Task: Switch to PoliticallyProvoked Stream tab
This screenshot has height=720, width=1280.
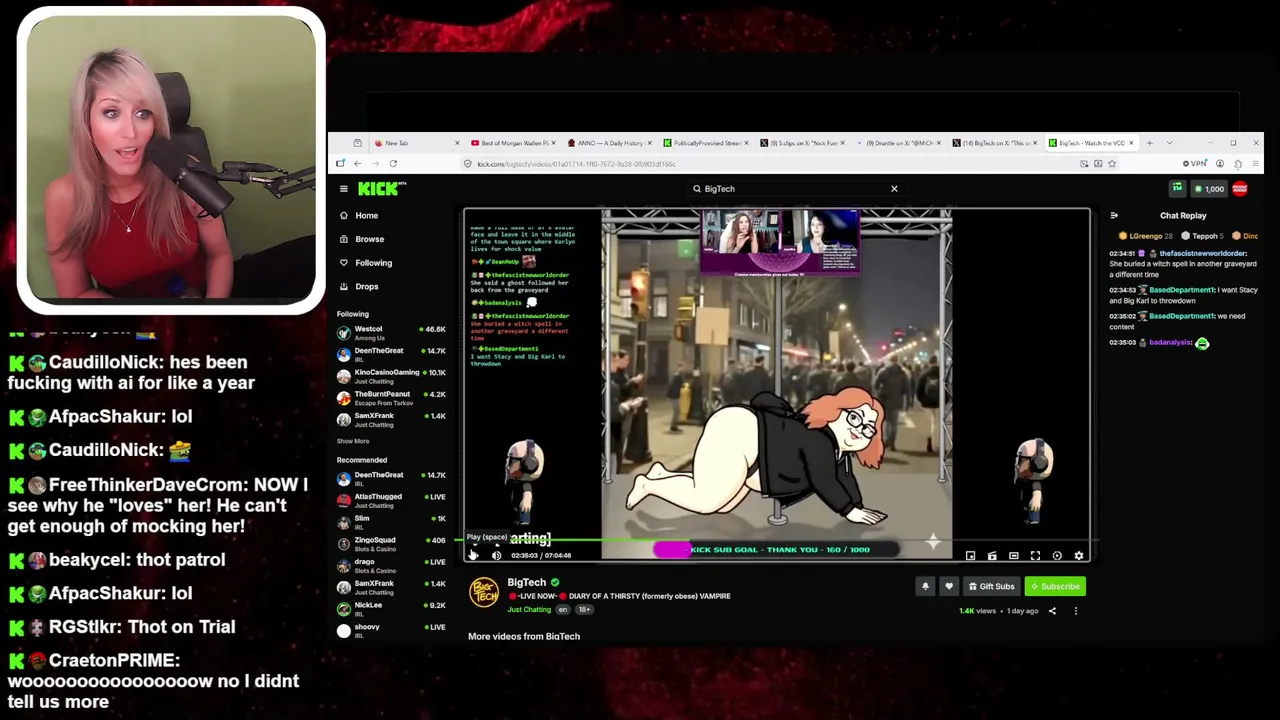Action: pyautogui.click(x=707, y=143)
